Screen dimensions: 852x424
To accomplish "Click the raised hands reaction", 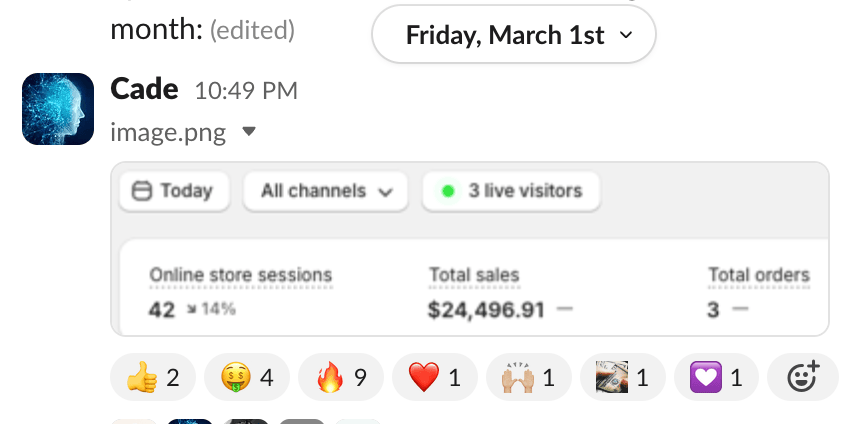I will tap(527, 377).
